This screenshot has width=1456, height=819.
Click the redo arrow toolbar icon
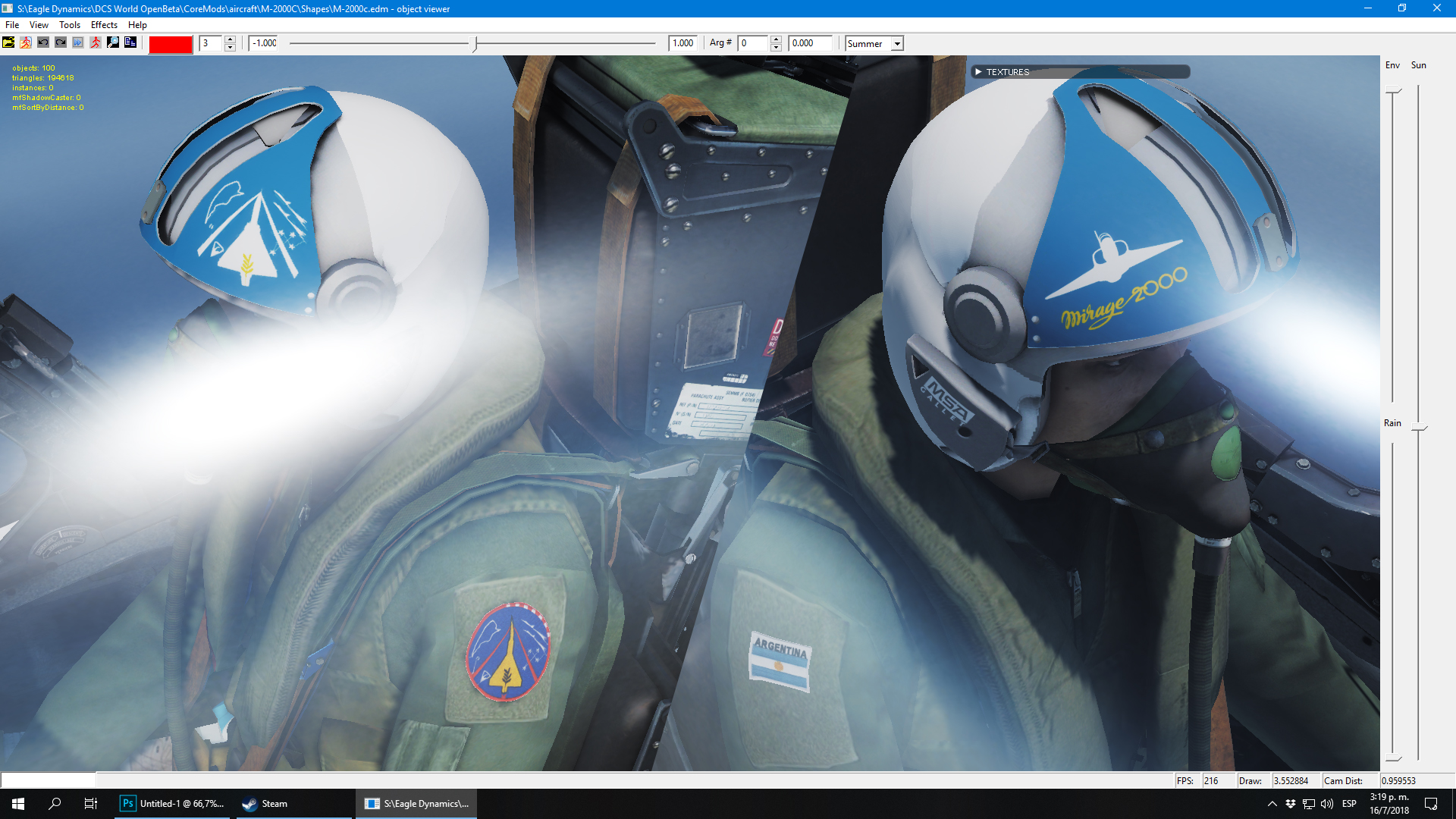point(61,42)
